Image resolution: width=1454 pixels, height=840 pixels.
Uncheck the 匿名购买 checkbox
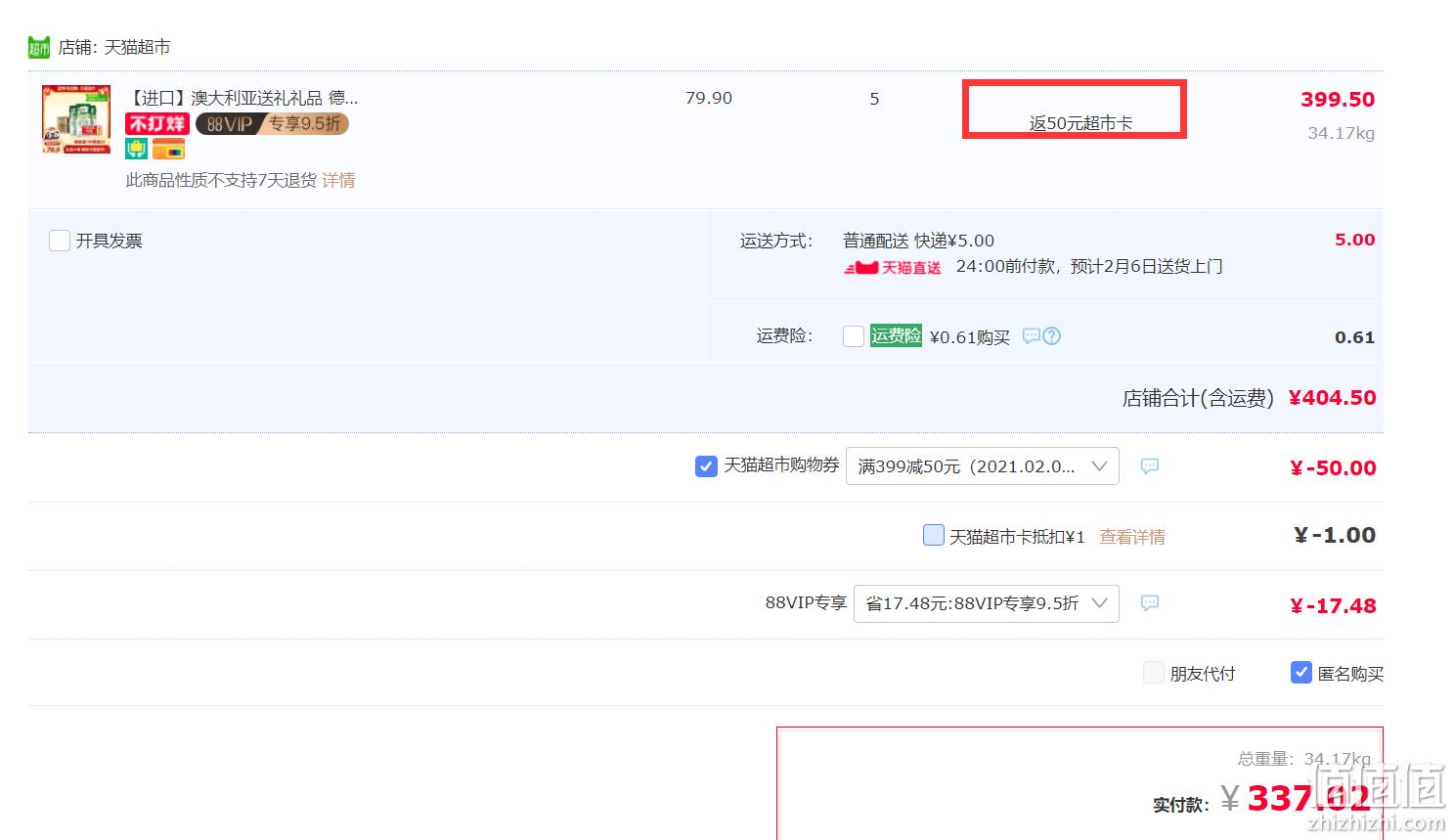coord(1301,673)
